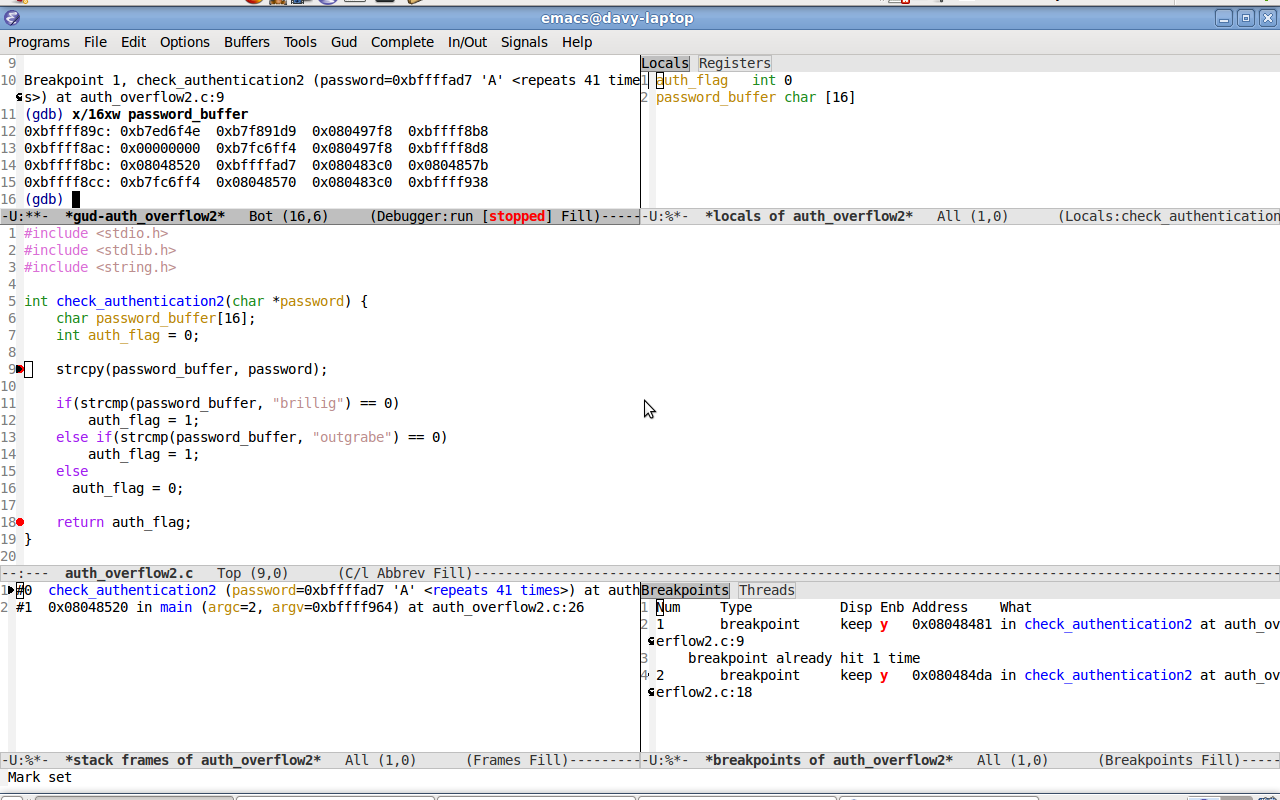The width and height of the screenshot is (1280, 800).
Task: Click the gdb prompt on line 16
Action: 44,199
